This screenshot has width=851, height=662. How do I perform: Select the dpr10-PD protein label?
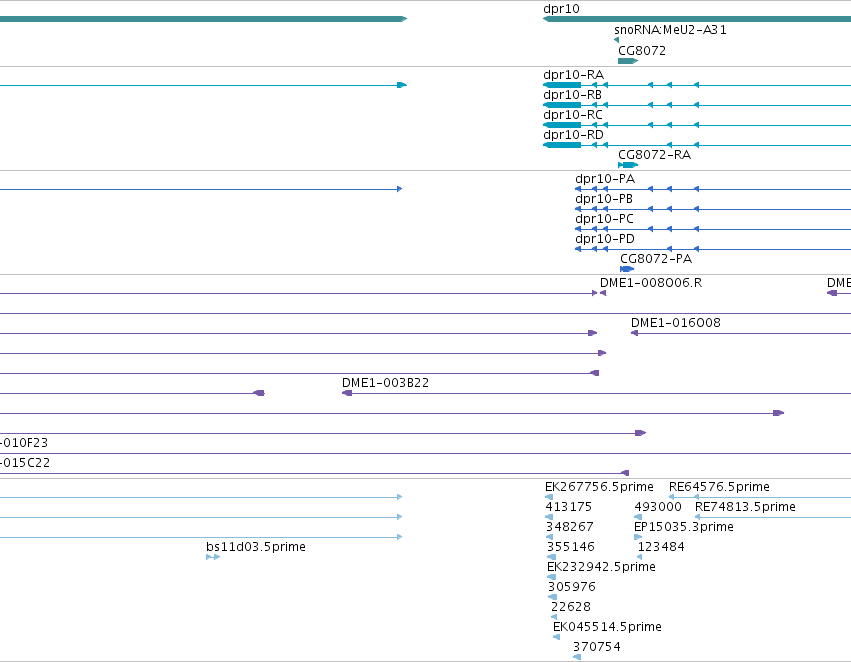[605, 239]
